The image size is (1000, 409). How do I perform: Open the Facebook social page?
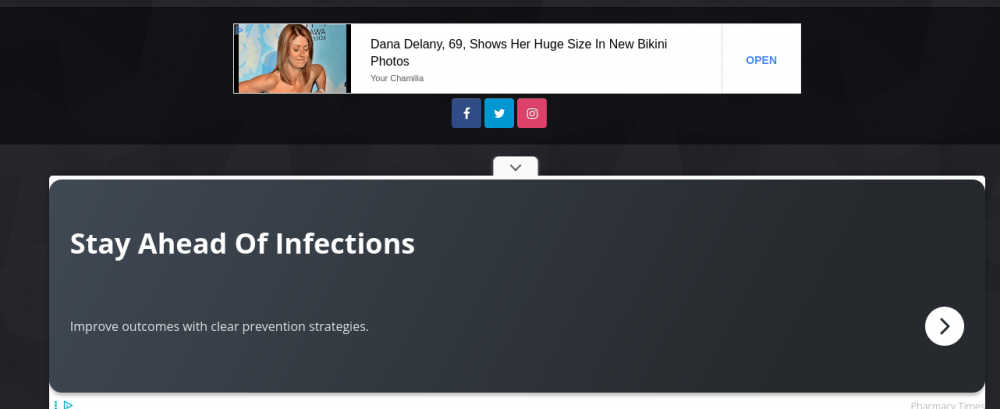[466, 113]
